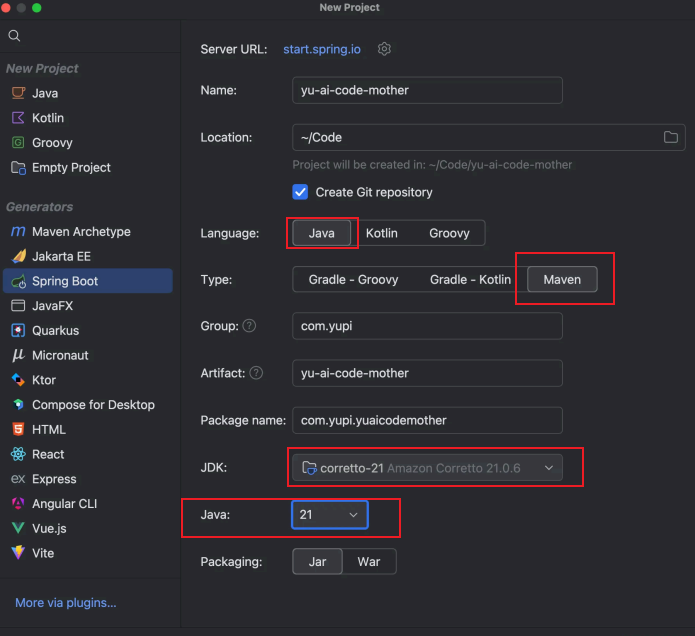
Task: Select the Angular CLI generator icon
Action: coord(18,503)
